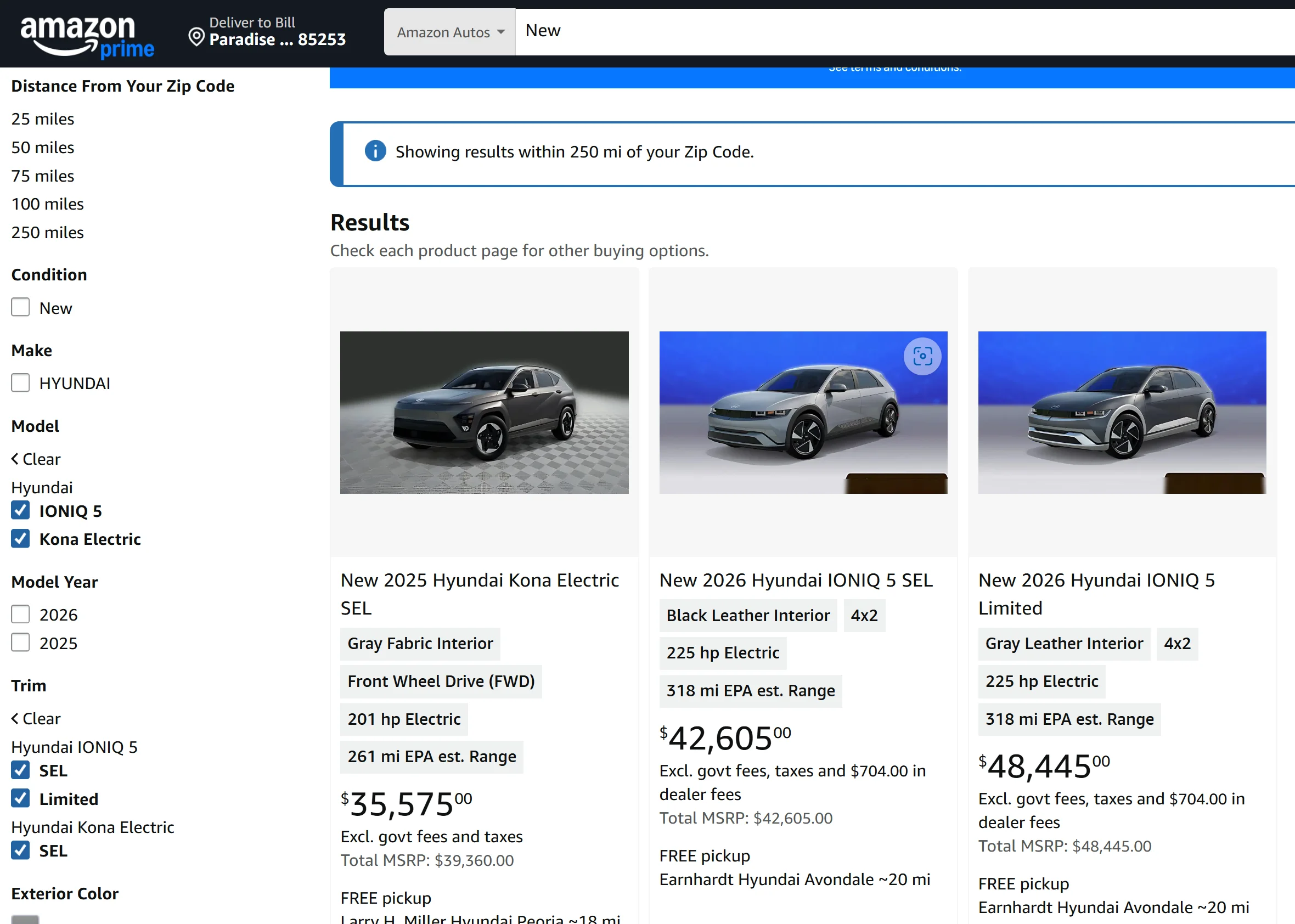This screenshot has width=1295, height=924.
Task: Click the Front Wheel Drive (FWD) tag
Action: pos(441,681)
